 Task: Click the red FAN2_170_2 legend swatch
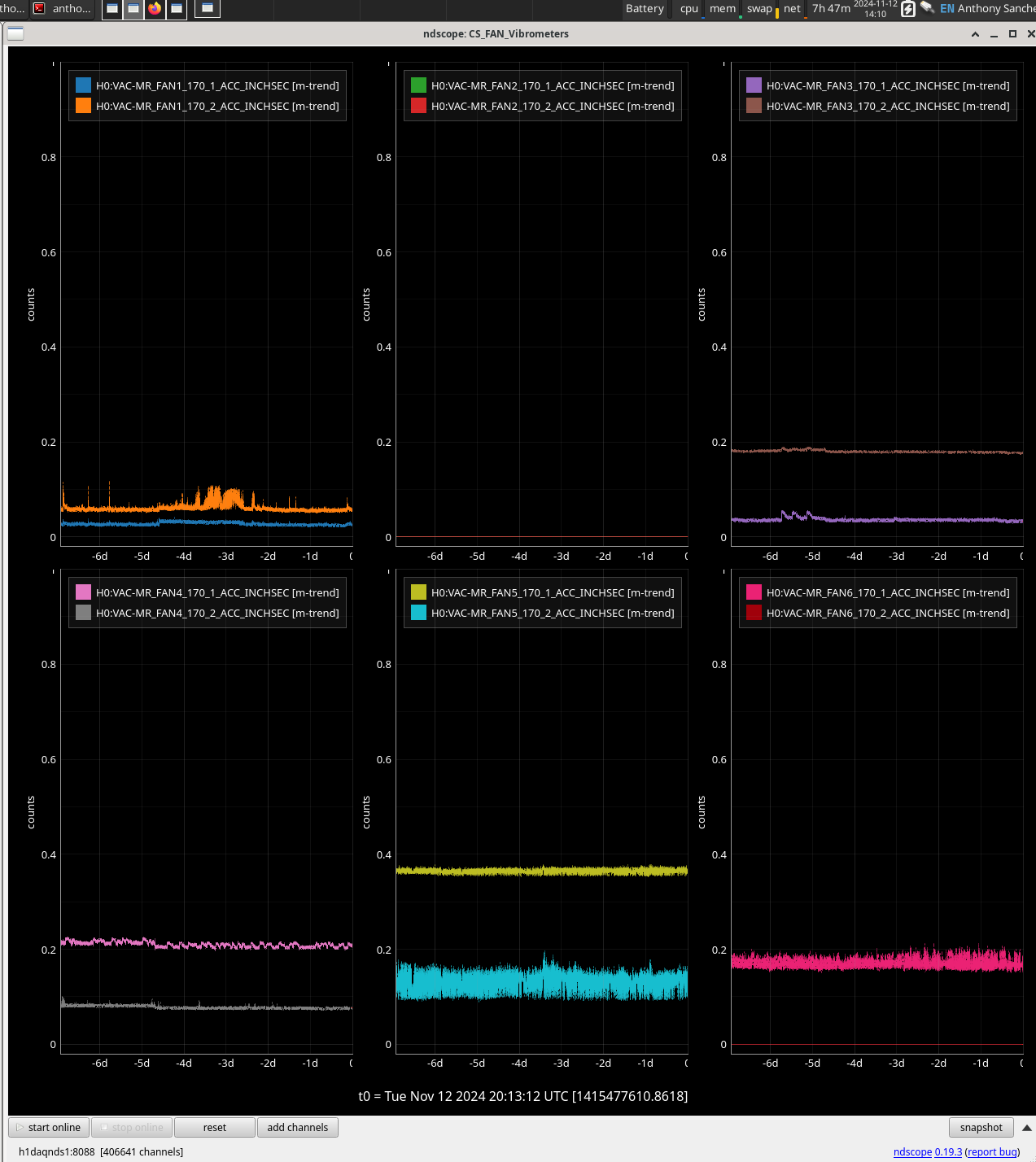418,106
